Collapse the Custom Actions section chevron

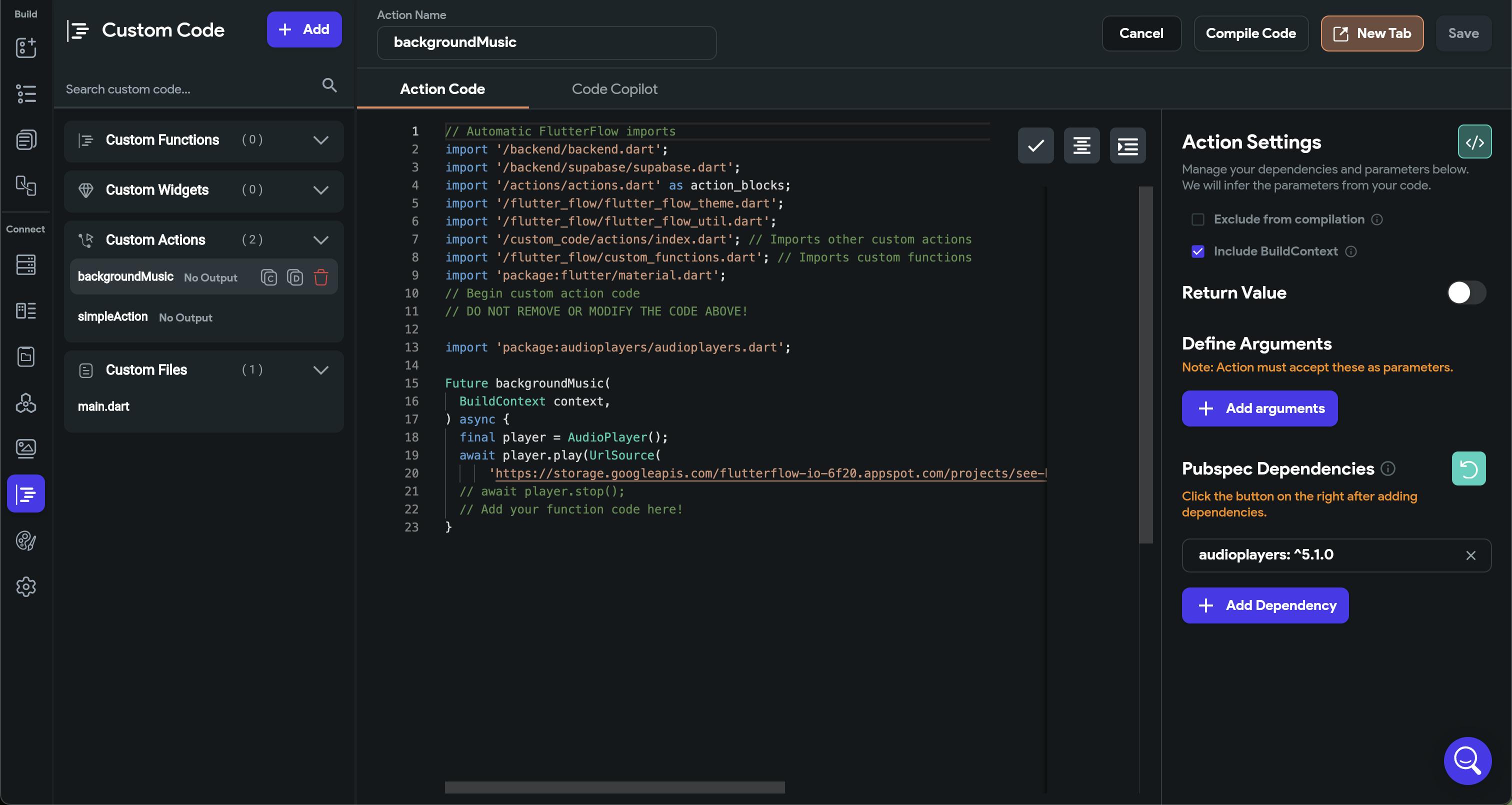[320, 240]
